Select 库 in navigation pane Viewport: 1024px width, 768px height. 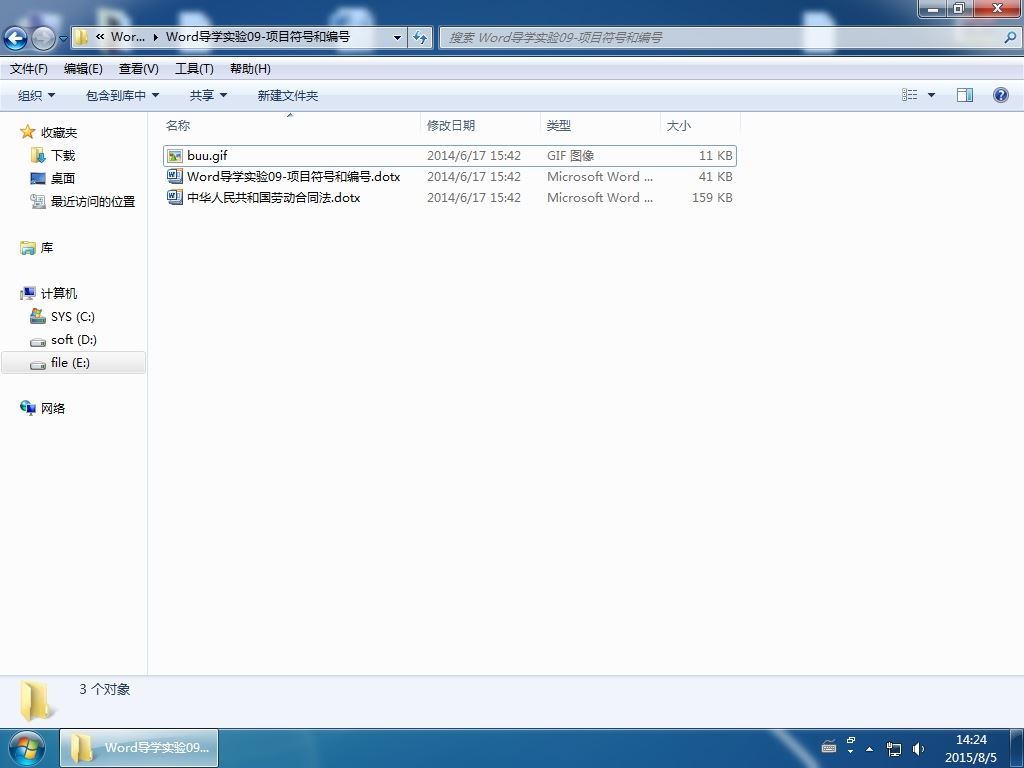click(46, 248)
